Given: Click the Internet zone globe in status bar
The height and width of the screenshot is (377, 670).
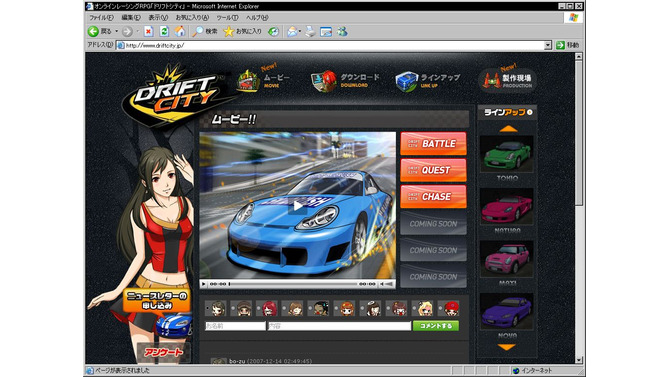Looking at the screenshot, I should [x=516, y=371].
